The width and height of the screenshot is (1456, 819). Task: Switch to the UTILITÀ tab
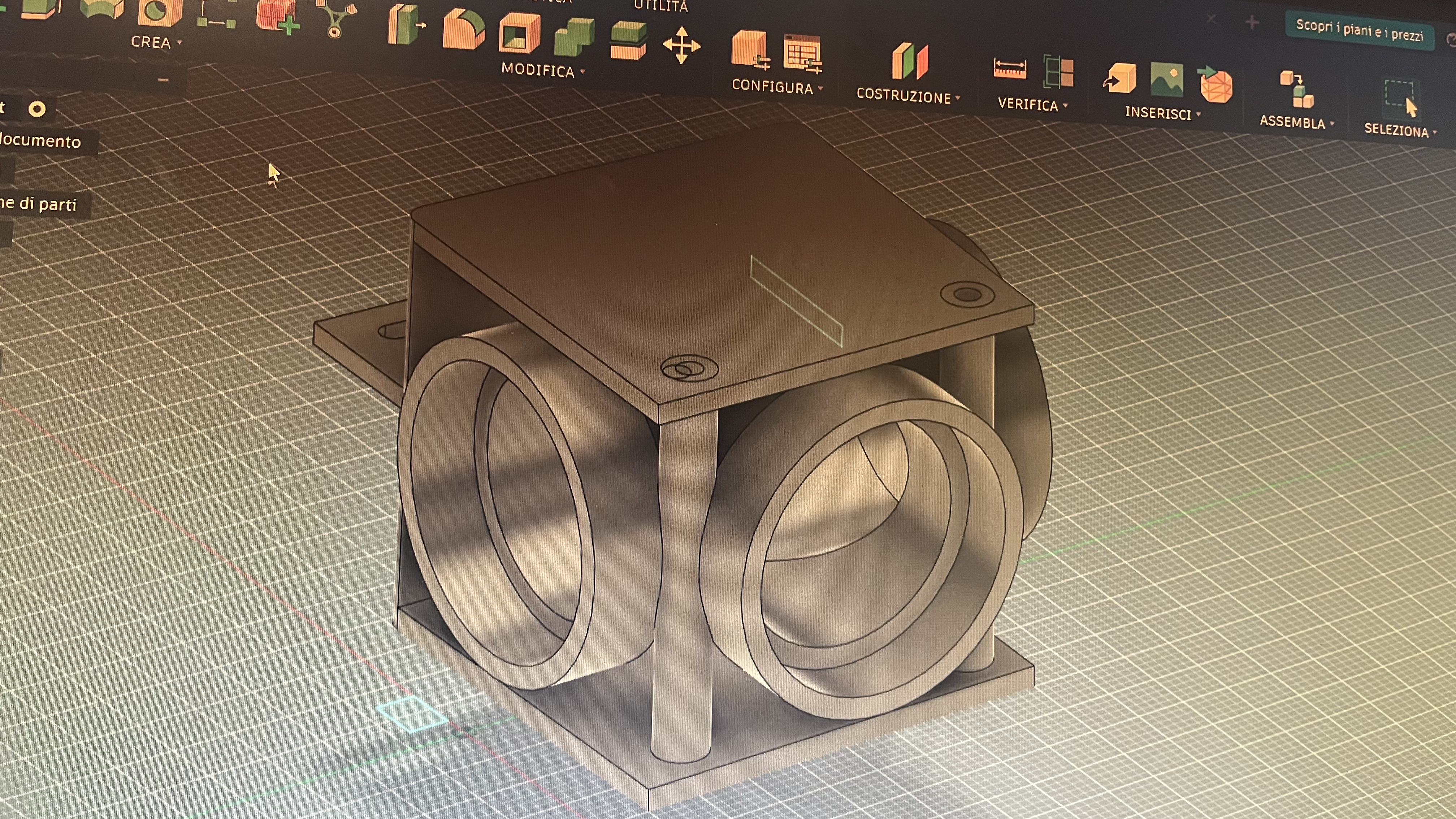[x=660, y=6]
